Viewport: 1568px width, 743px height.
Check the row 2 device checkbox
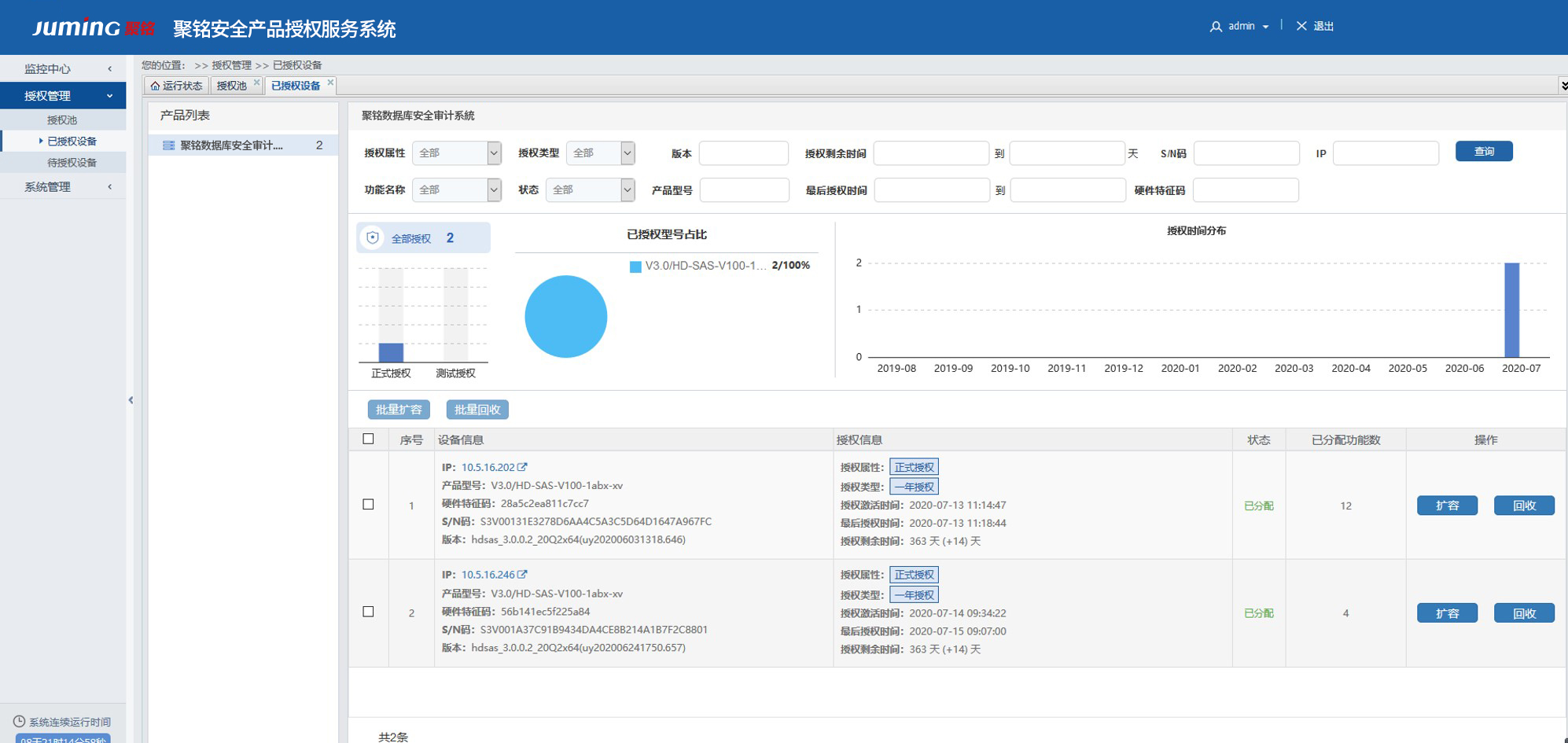[368, 612]
